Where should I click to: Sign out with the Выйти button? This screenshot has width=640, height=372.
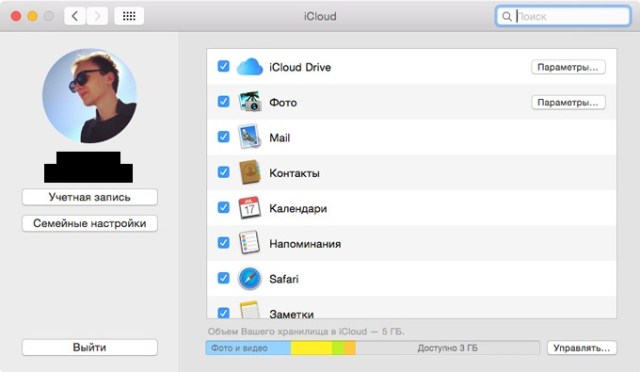[90, 347]
